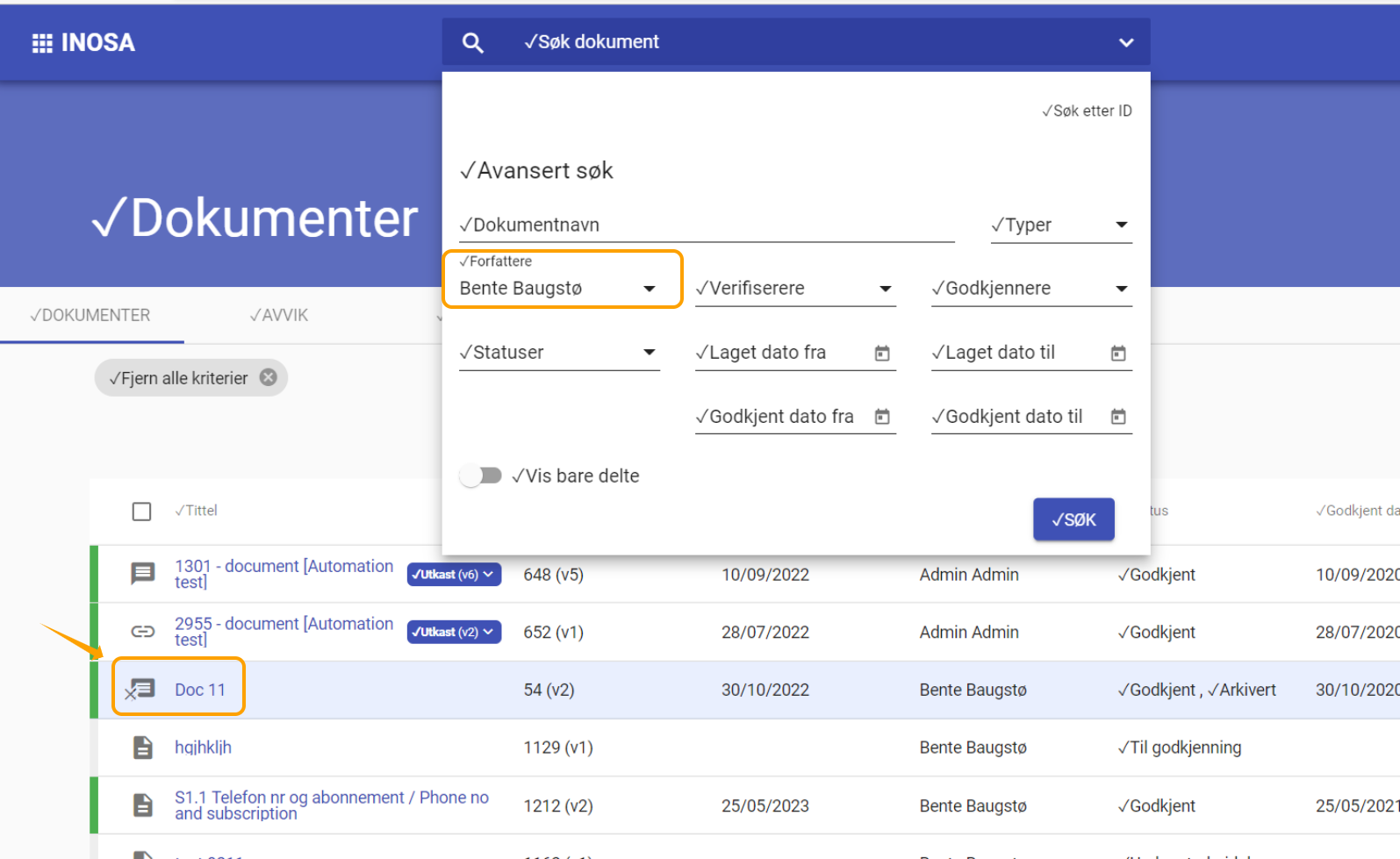The height and width of the screenshot is (859, 1400).
Task: Click the Doc 11 row icon
Action: pyautogui.click(x=140, y=690)
